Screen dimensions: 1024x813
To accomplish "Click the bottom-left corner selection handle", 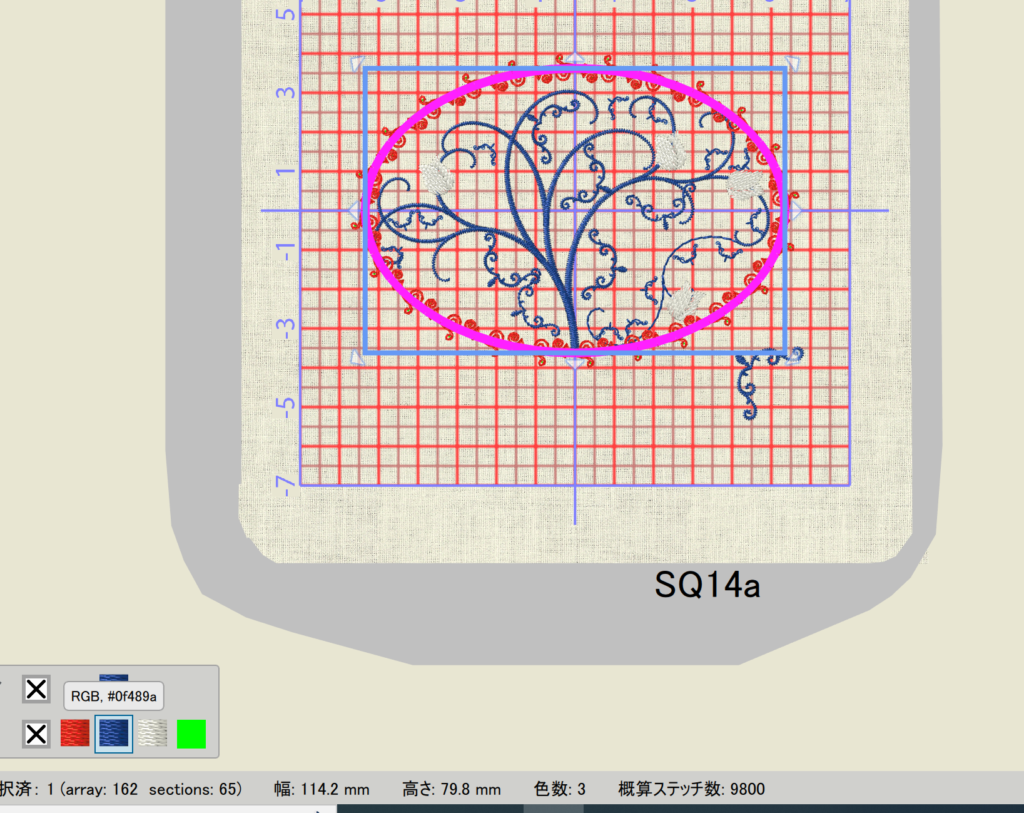I will [356, 357].
